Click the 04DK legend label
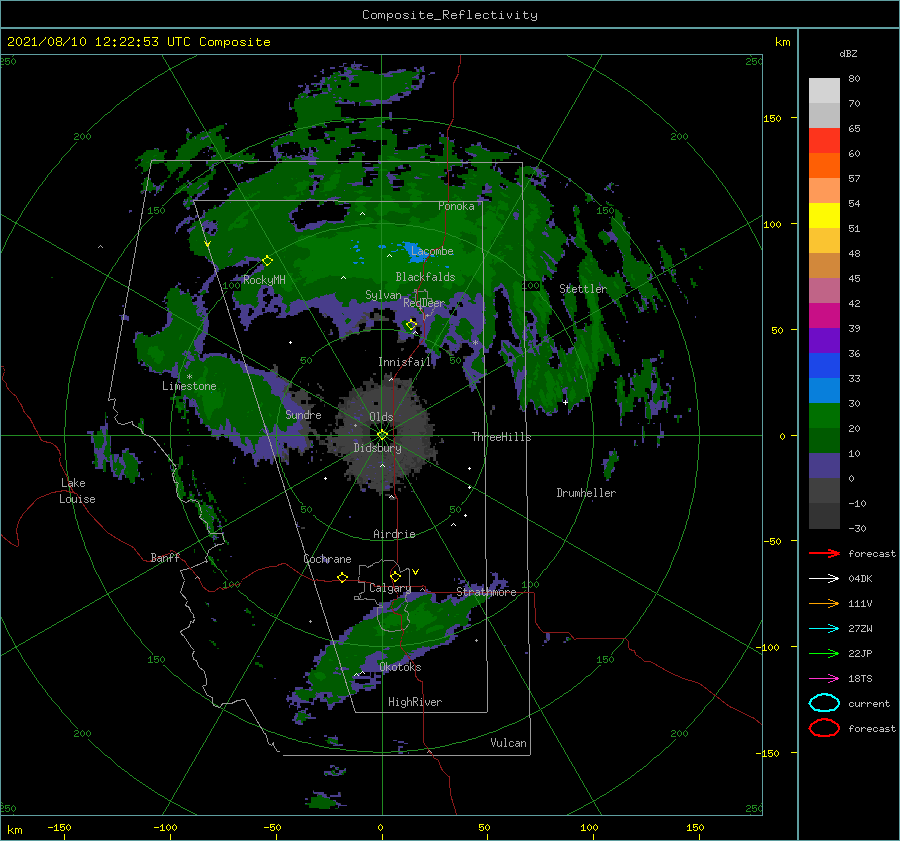900x841 pixels. tap(860, 578)
